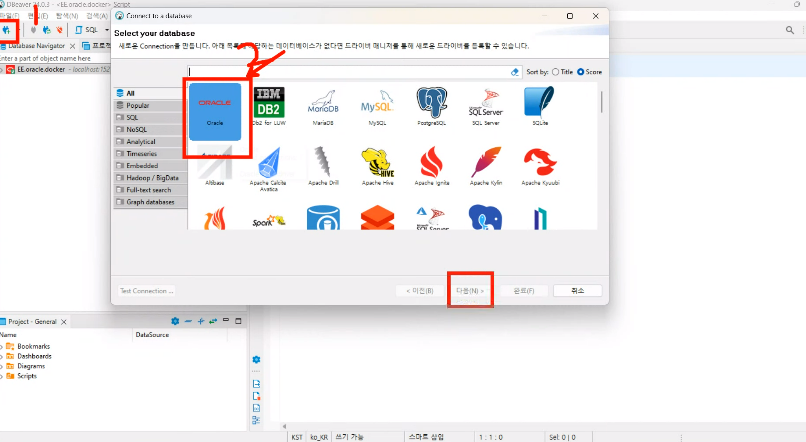The height and width of the screenshot is (442, 806).
Task: Expand the Bookmarks folder
Action: pos(2,347)
